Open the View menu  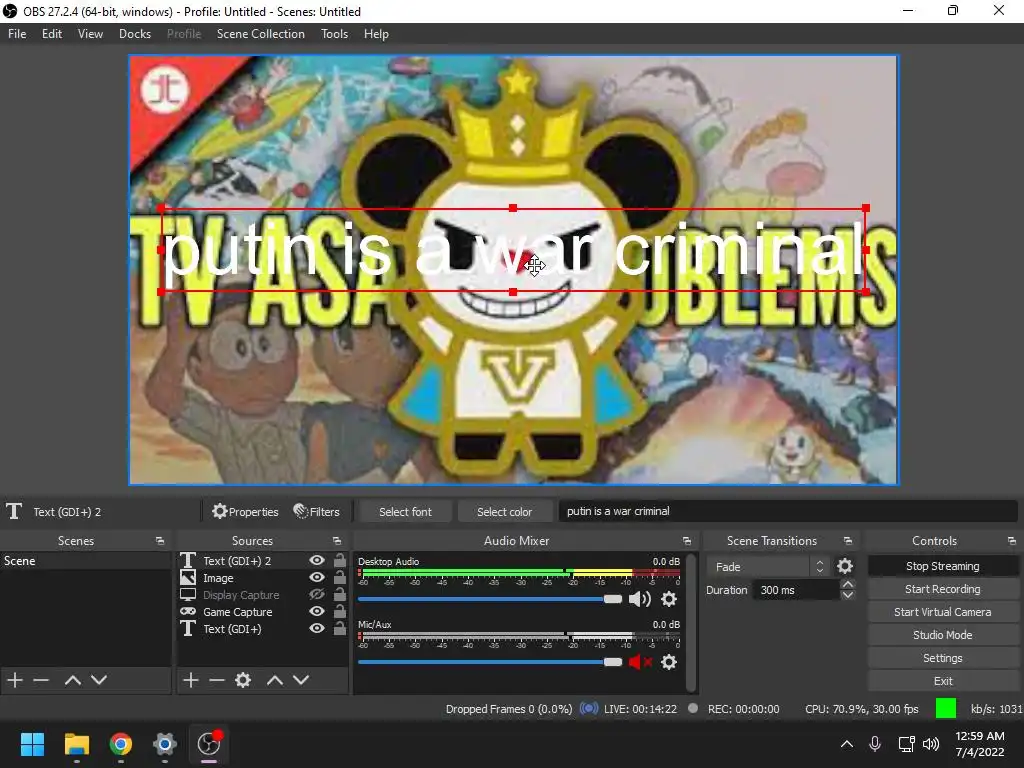pos(90,34)
